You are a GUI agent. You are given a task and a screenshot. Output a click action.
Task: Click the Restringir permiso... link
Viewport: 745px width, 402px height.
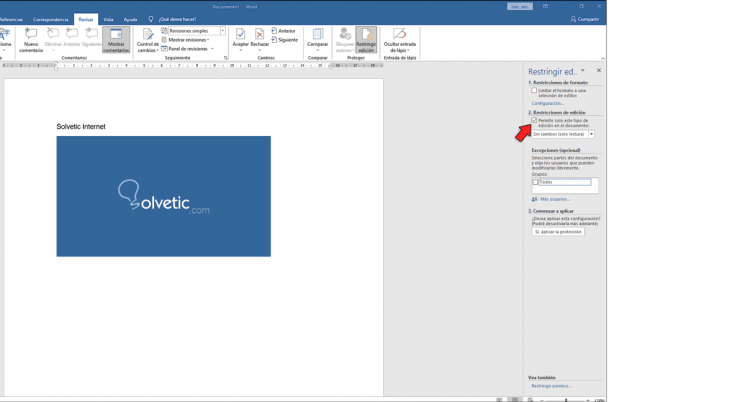[551, 386]
